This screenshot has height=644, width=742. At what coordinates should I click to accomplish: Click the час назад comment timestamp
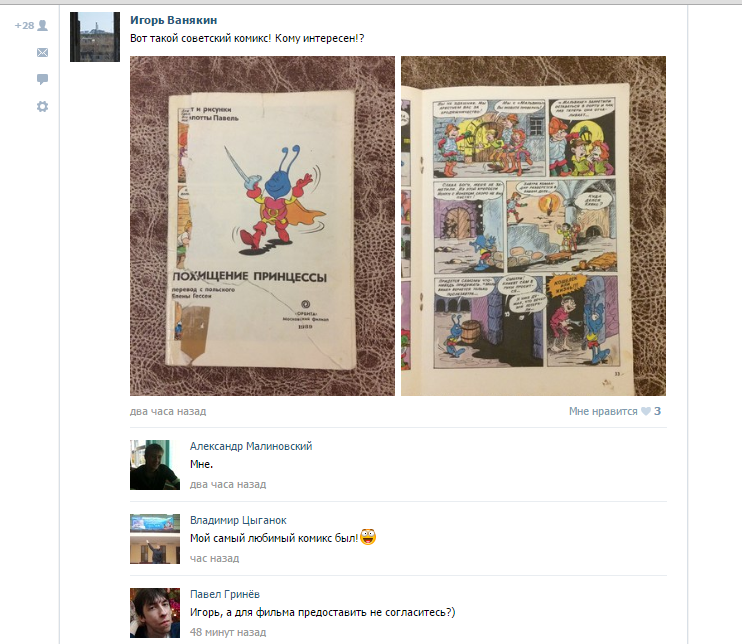click(214, 558)
